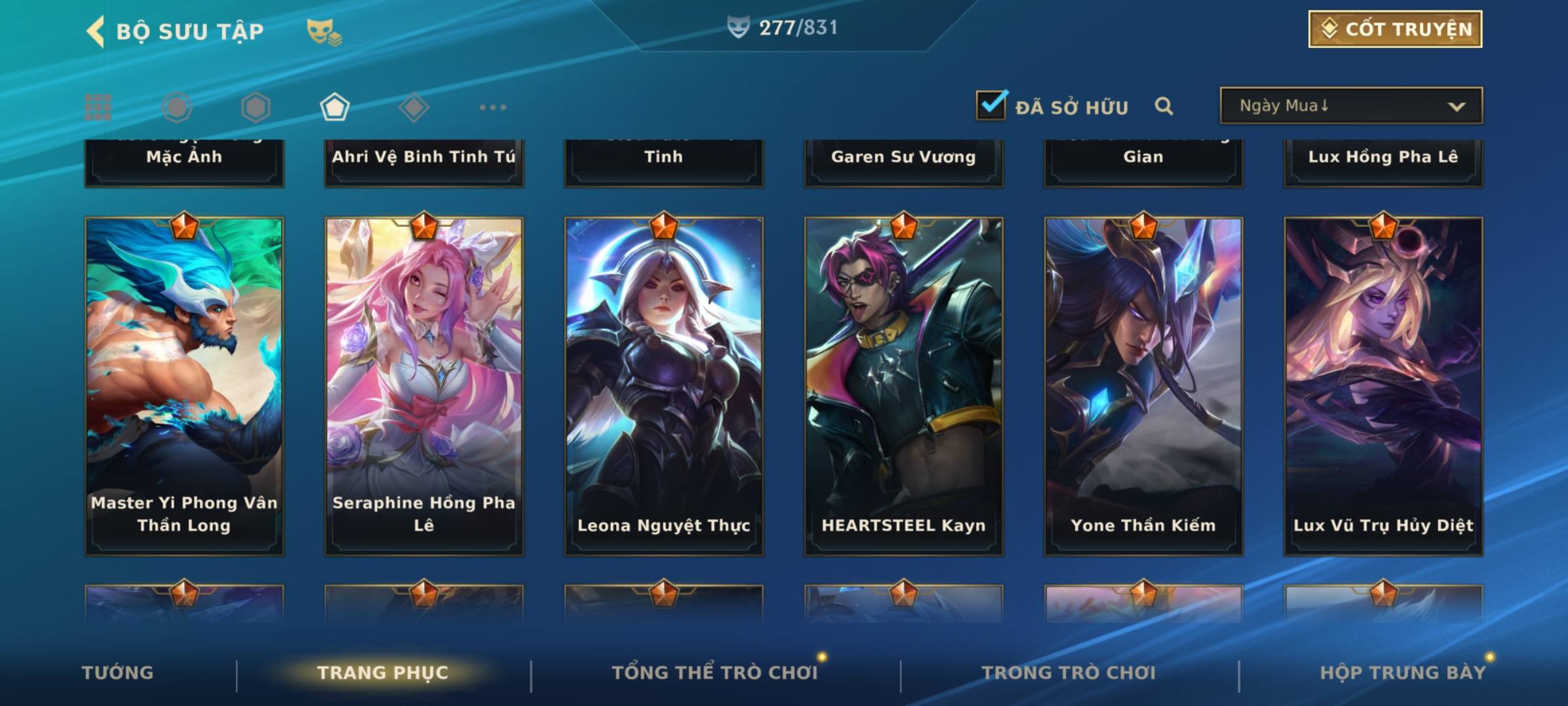1568x706 pixels.
Task: Filter by the pentagon rarity icon
Action: pos(335,107)
